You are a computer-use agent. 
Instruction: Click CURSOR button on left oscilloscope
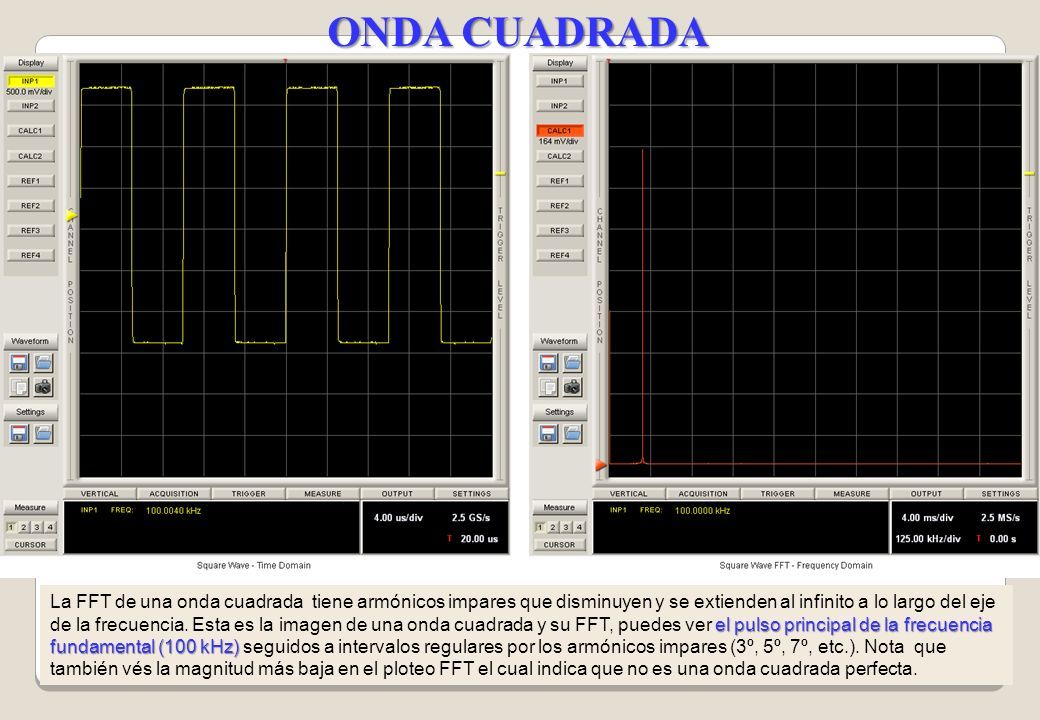[x=31, y=544]
